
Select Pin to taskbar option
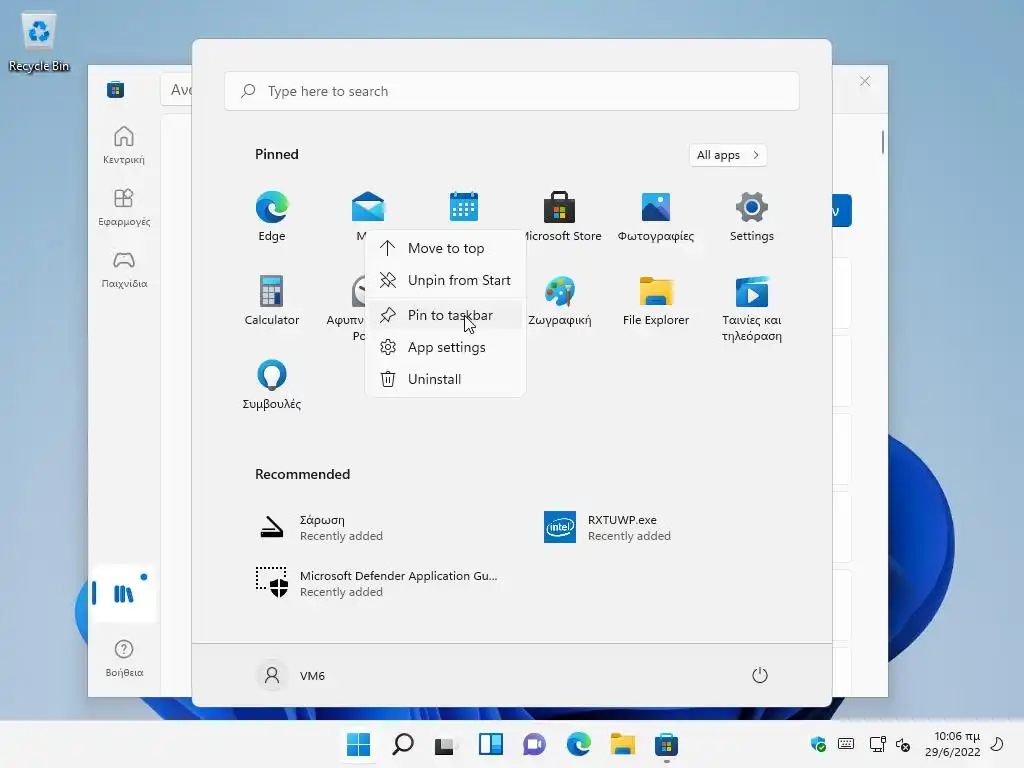445,315
